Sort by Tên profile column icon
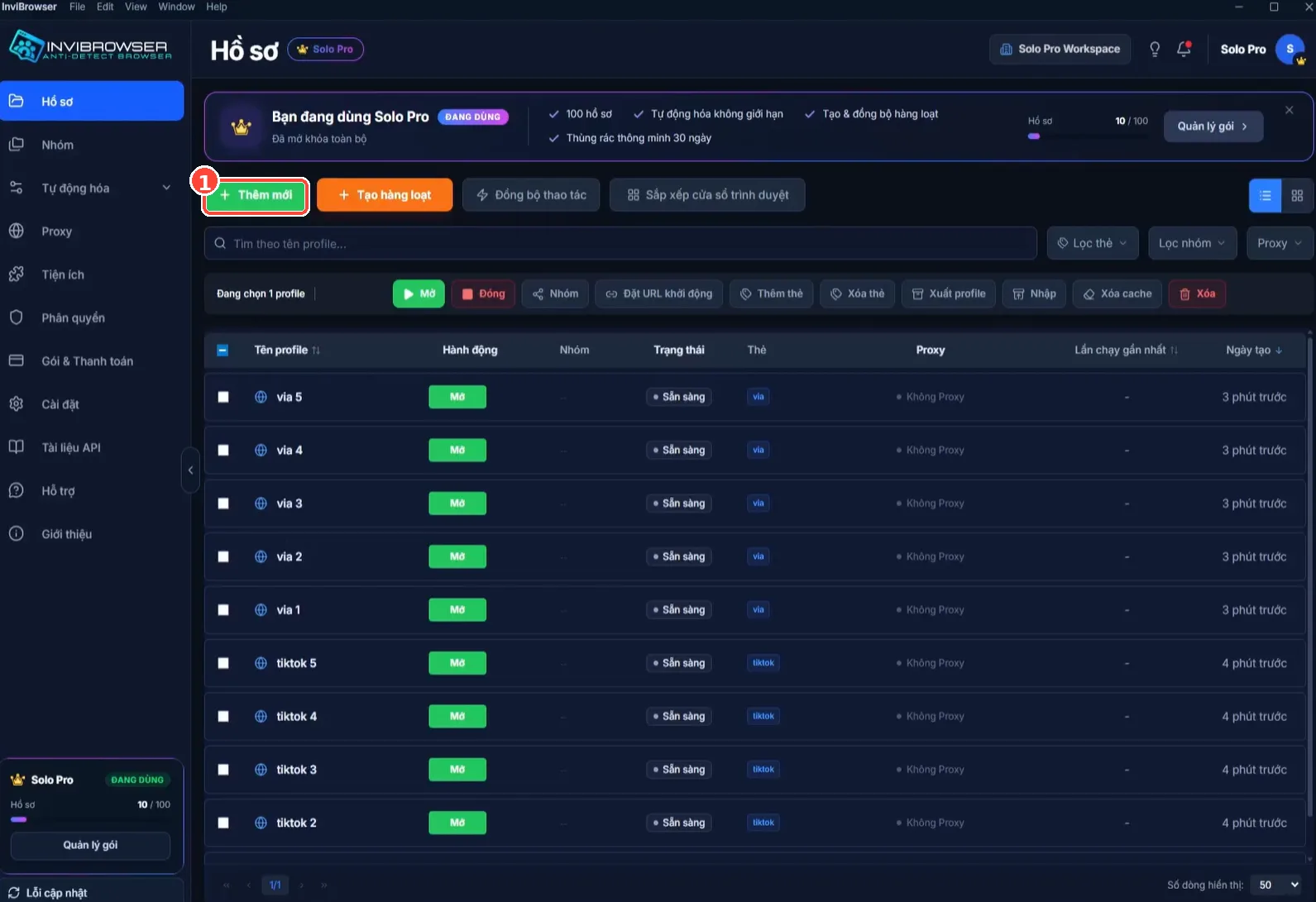 pyautogui.click(x=316, y=351)
